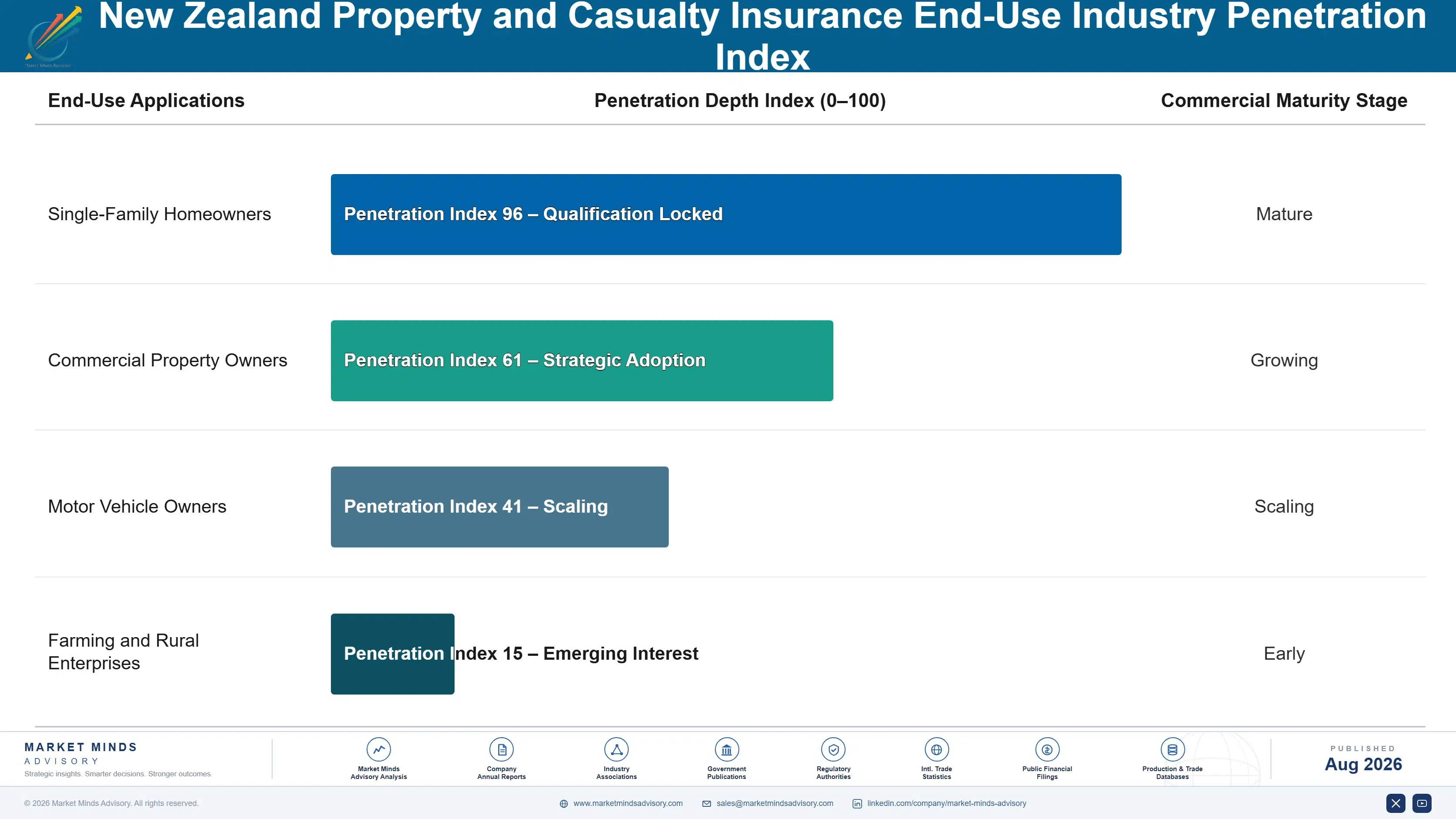This screenshot has width=1456, height=819.
Task: Click the Regulatory Authorities shield icon
Action: [x=833, y=749]
